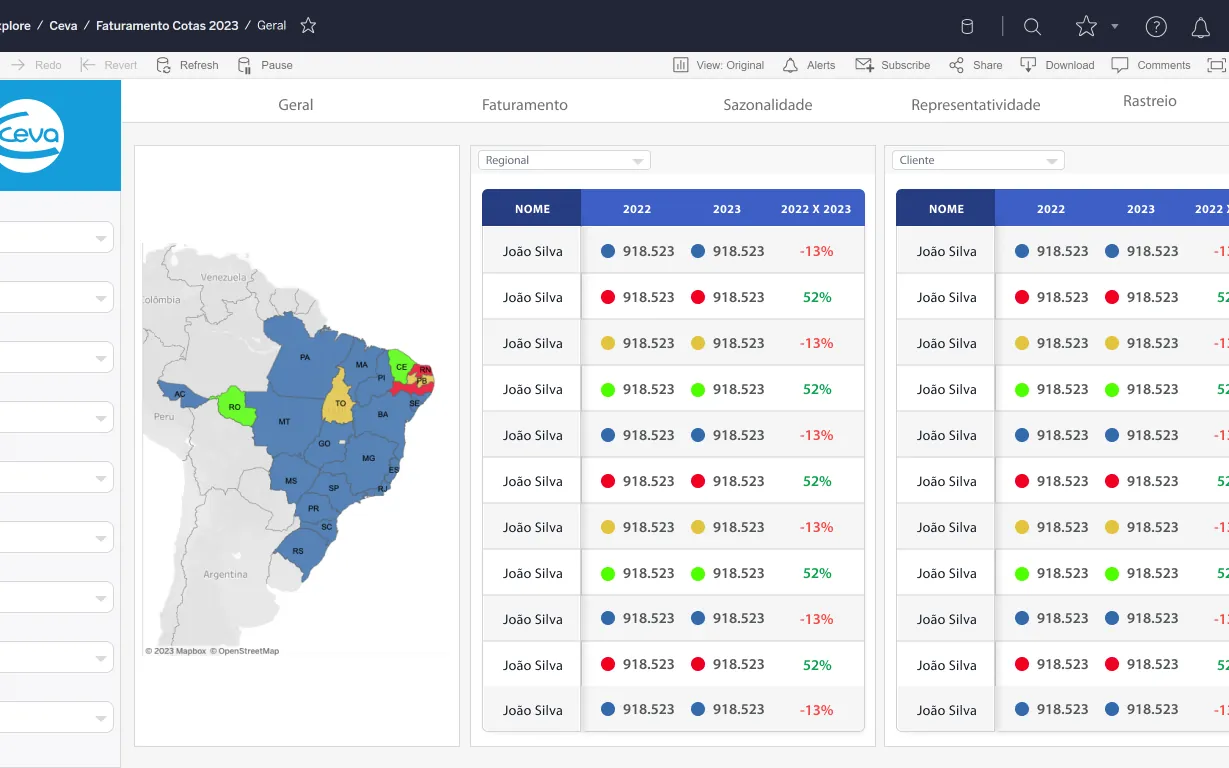Enter full screen mode icon
The image size is (1229, 768).
point(1216,65)
